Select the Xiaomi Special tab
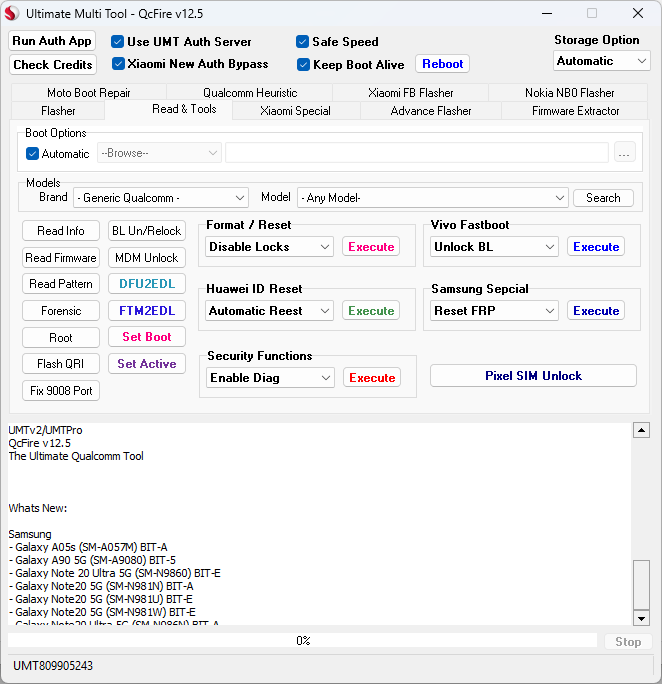This screenshot has width=662, height=684. point(295,111)
